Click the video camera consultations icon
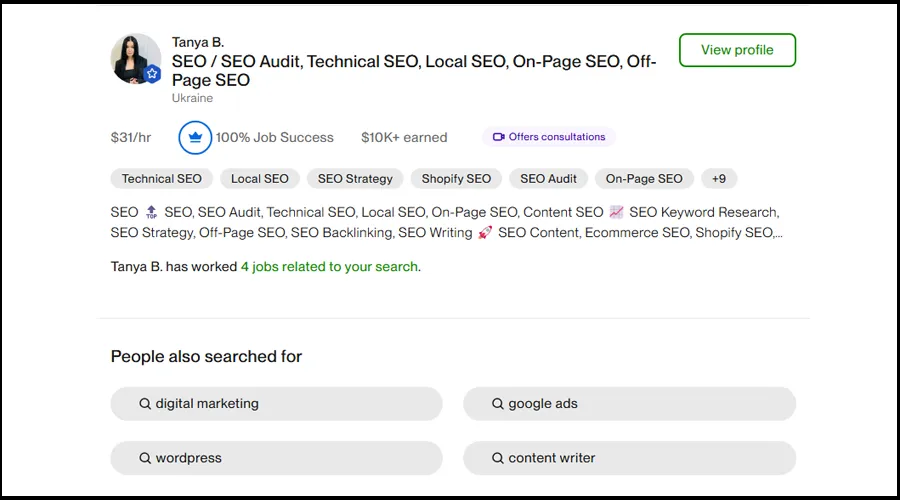The image size is (900, 500). [x=498, y=137]
